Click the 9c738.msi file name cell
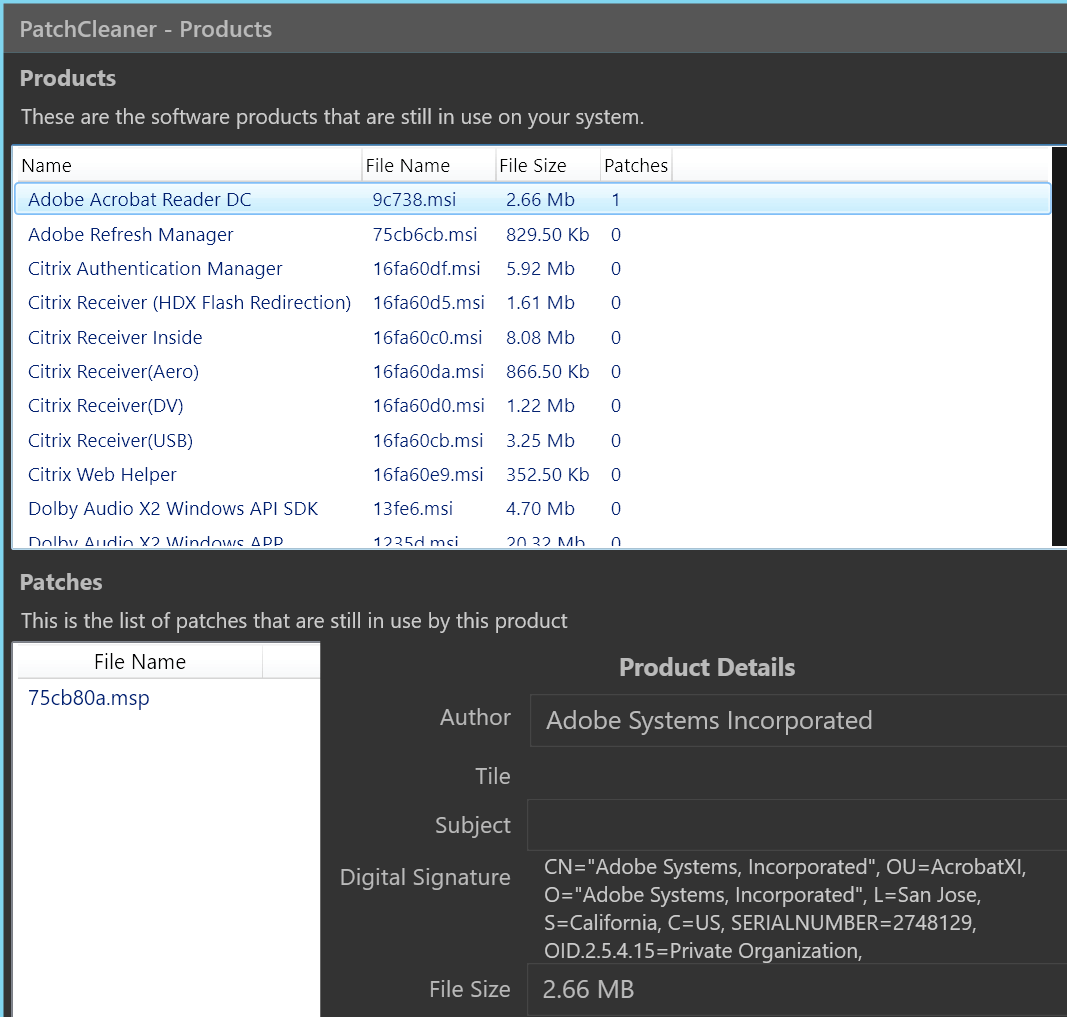Image resolution: width=1067 pixels, height=1017 pixels. (x=414, y=199)
